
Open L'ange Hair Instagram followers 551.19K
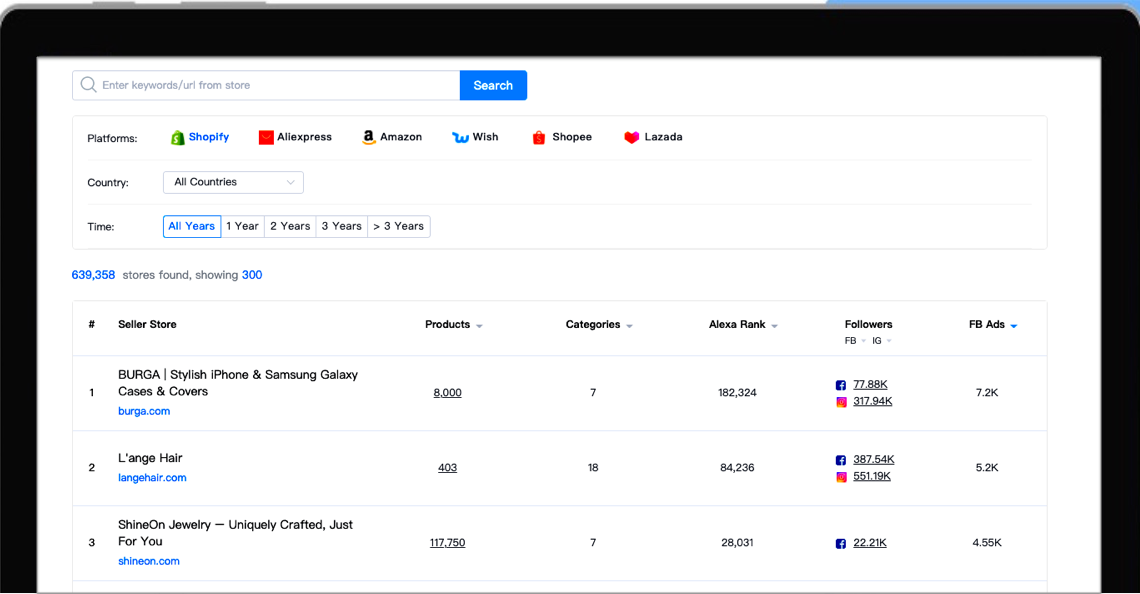872,476
